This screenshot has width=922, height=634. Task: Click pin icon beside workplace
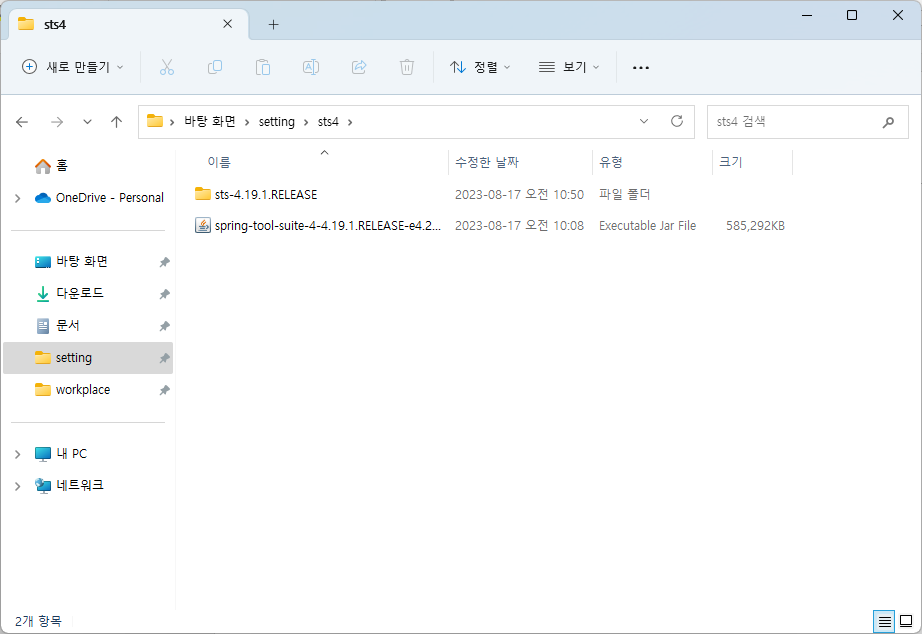click(165, 390)
